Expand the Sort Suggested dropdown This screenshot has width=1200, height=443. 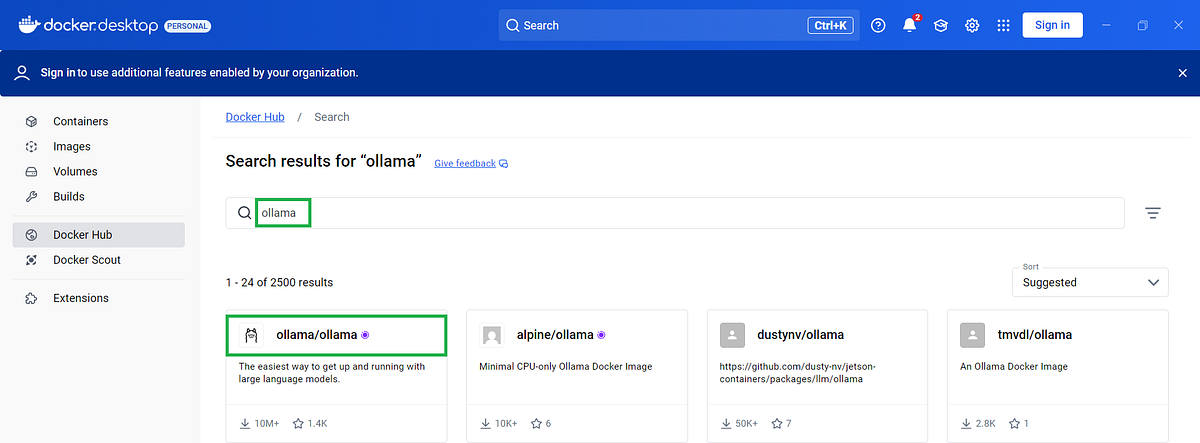tap(1090, 282)
